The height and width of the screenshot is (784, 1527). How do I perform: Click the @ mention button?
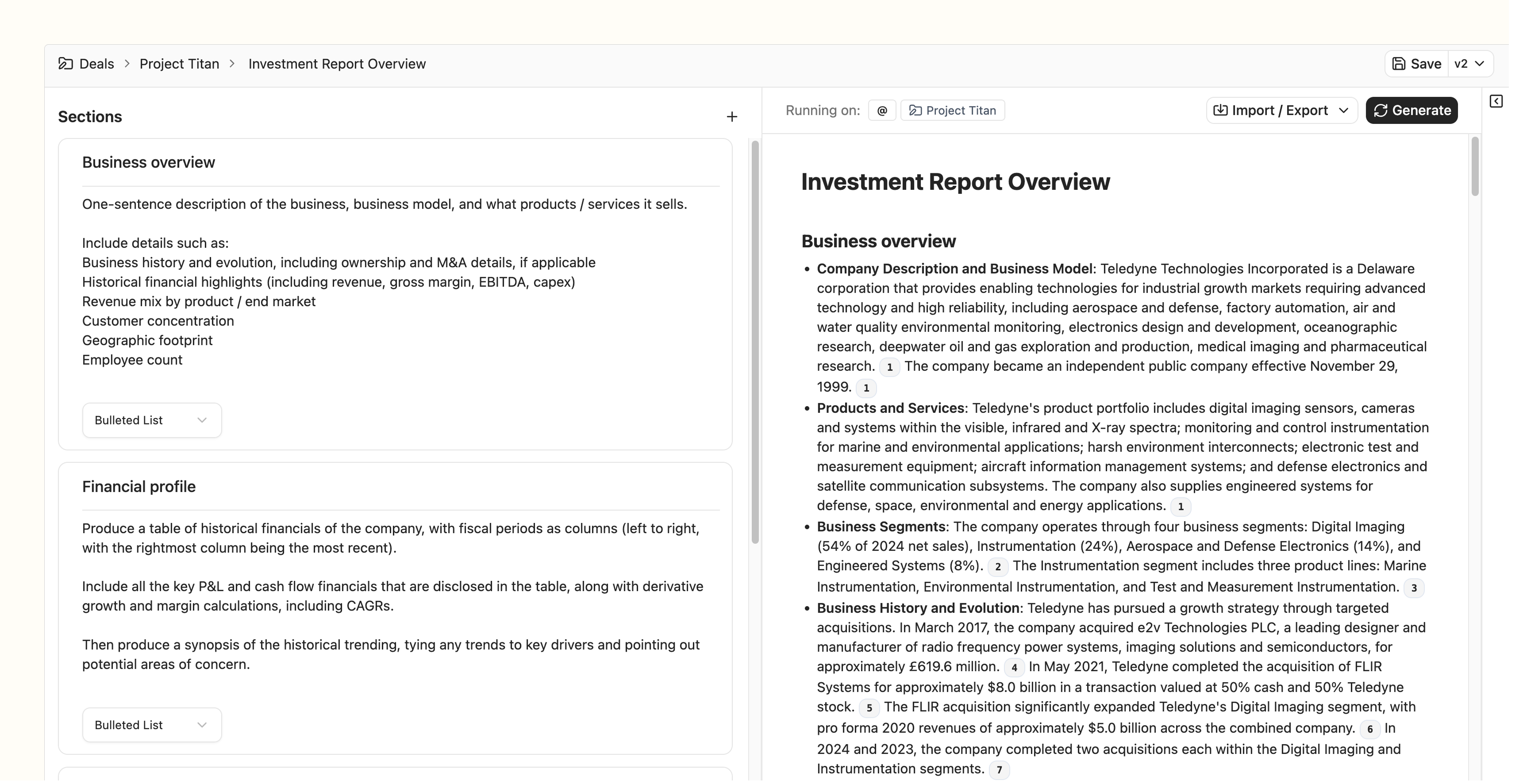[x=881, y=111]
